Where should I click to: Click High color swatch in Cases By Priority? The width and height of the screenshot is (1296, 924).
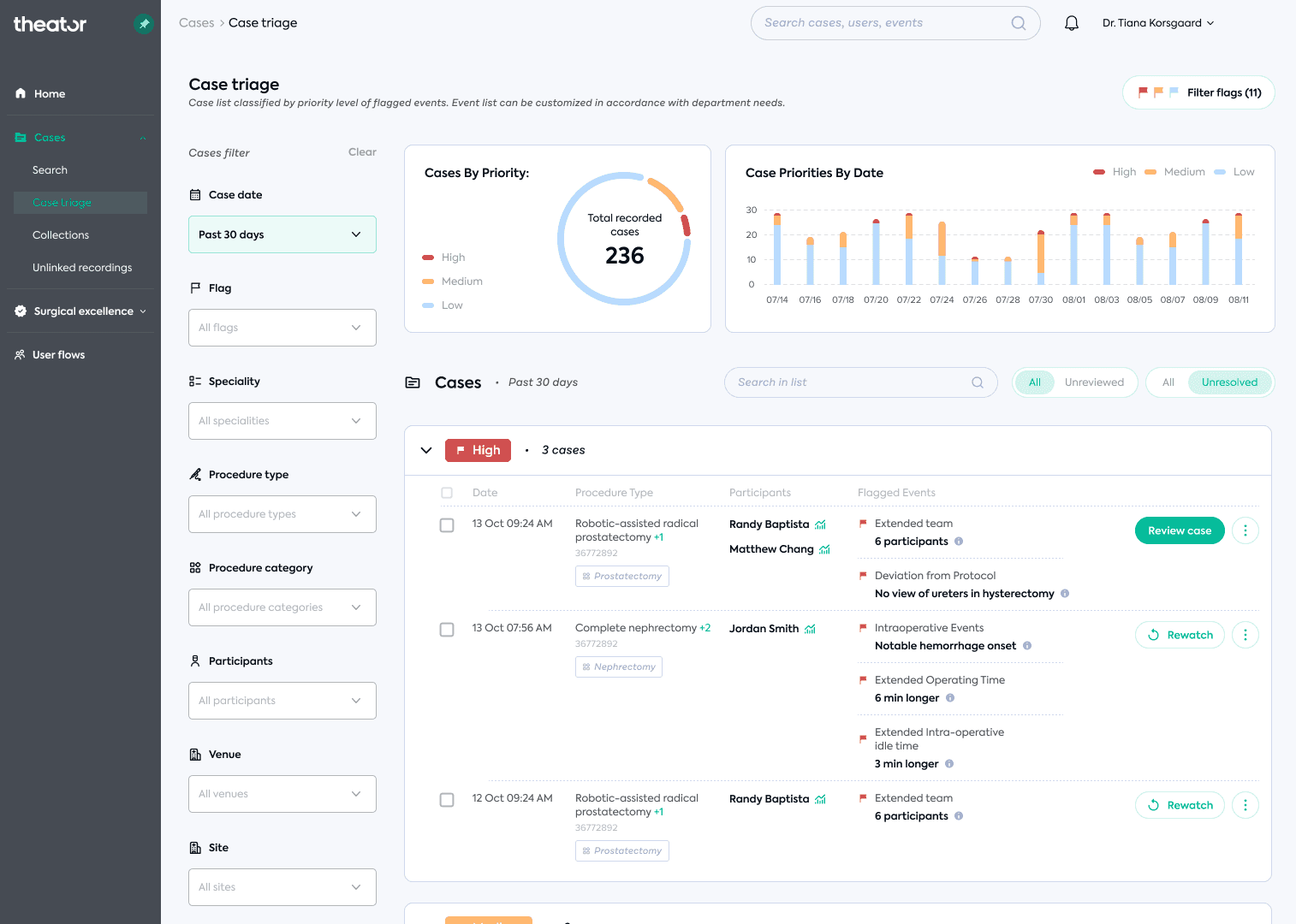coord(428,258)
